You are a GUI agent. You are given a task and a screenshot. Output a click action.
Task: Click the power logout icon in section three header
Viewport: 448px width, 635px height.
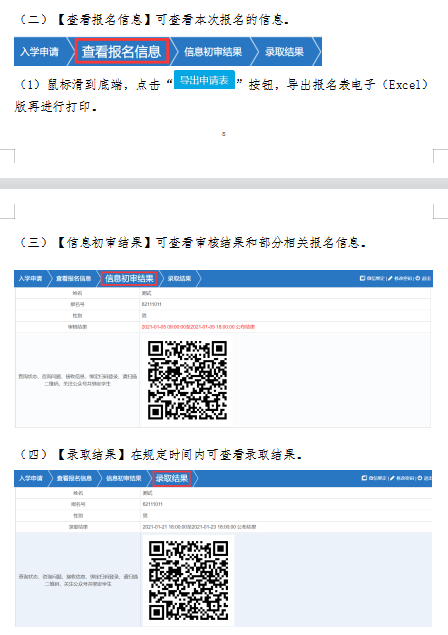[417, 278]
